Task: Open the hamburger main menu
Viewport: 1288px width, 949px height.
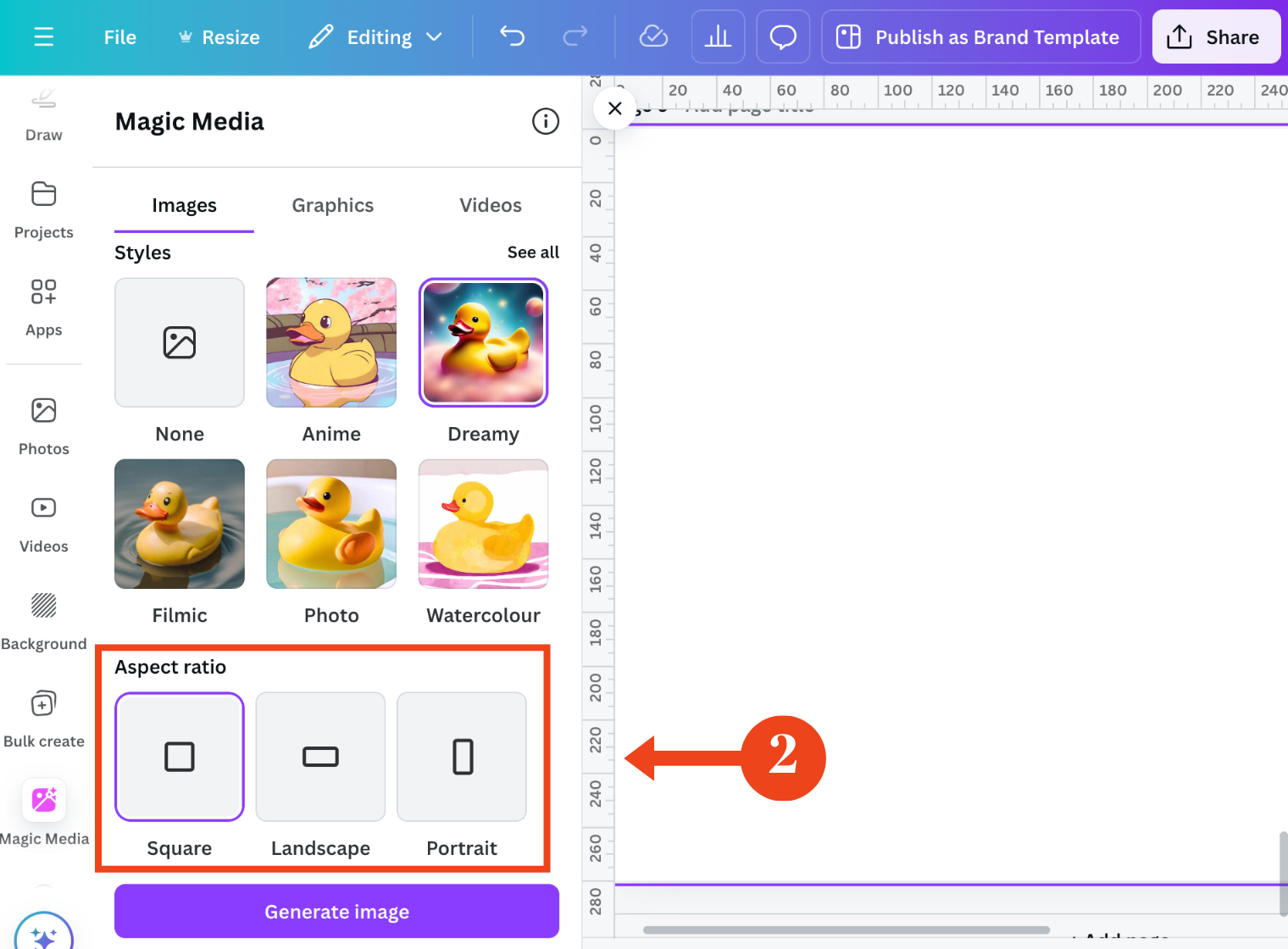Action: point(43,37)
